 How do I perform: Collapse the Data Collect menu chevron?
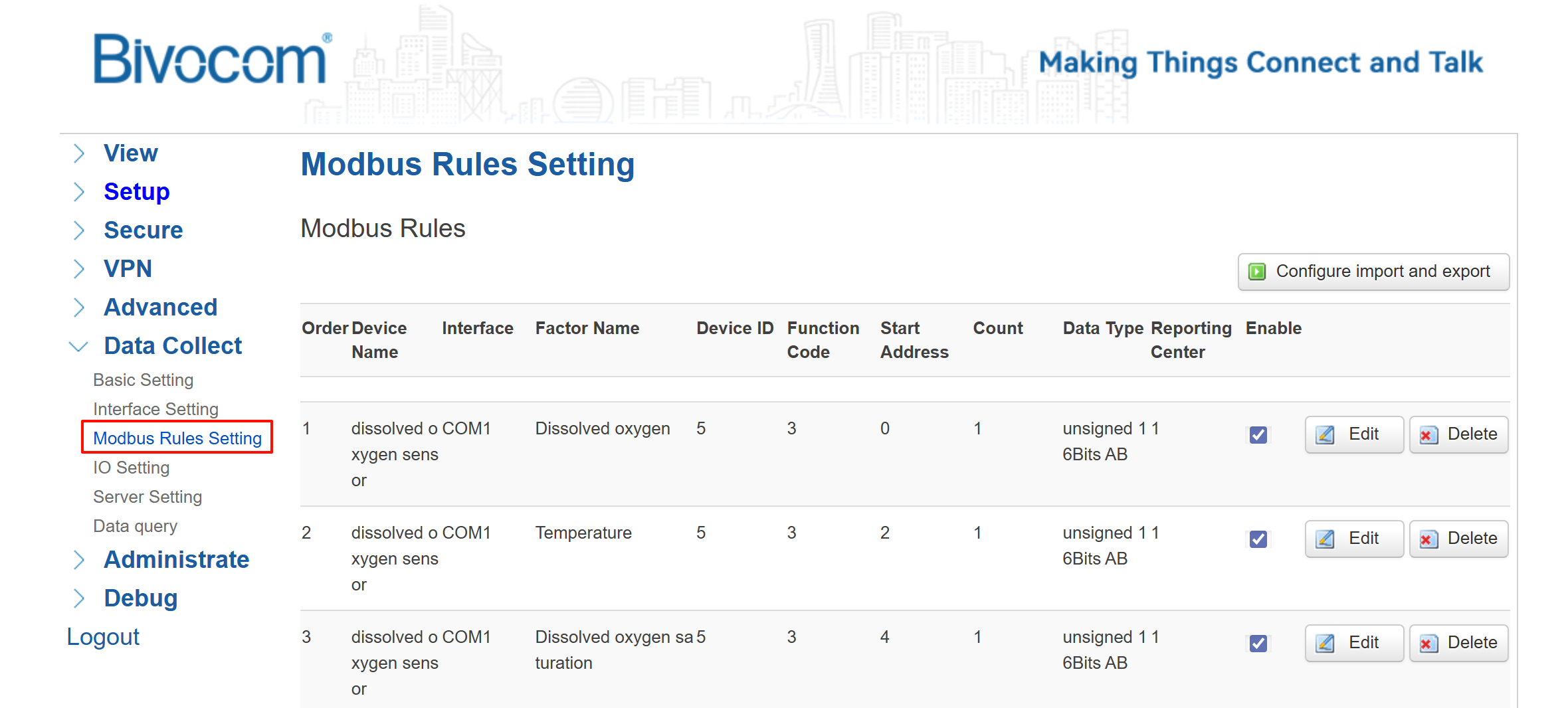coord(78,347)
